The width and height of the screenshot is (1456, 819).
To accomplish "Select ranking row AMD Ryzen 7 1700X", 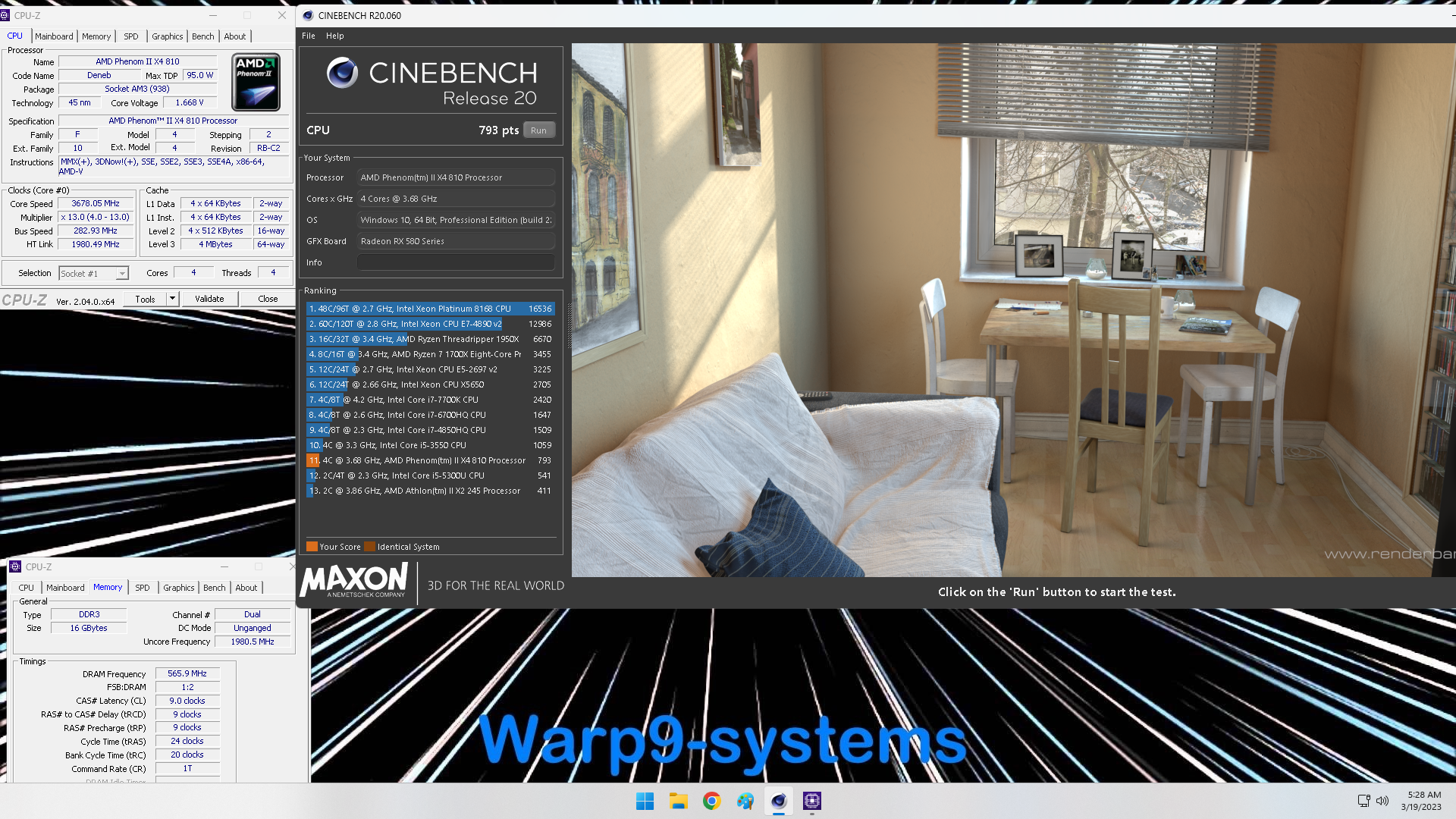I will 430,354.
